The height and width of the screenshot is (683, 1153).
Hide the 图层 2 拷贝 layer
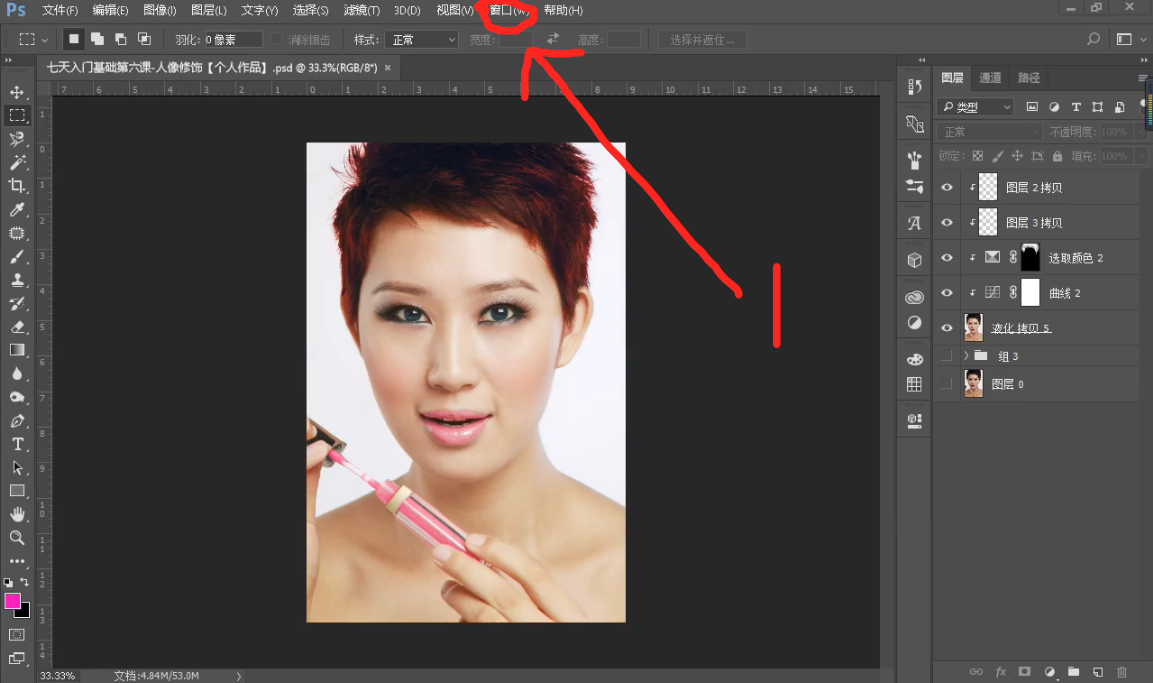click(947, 187)
